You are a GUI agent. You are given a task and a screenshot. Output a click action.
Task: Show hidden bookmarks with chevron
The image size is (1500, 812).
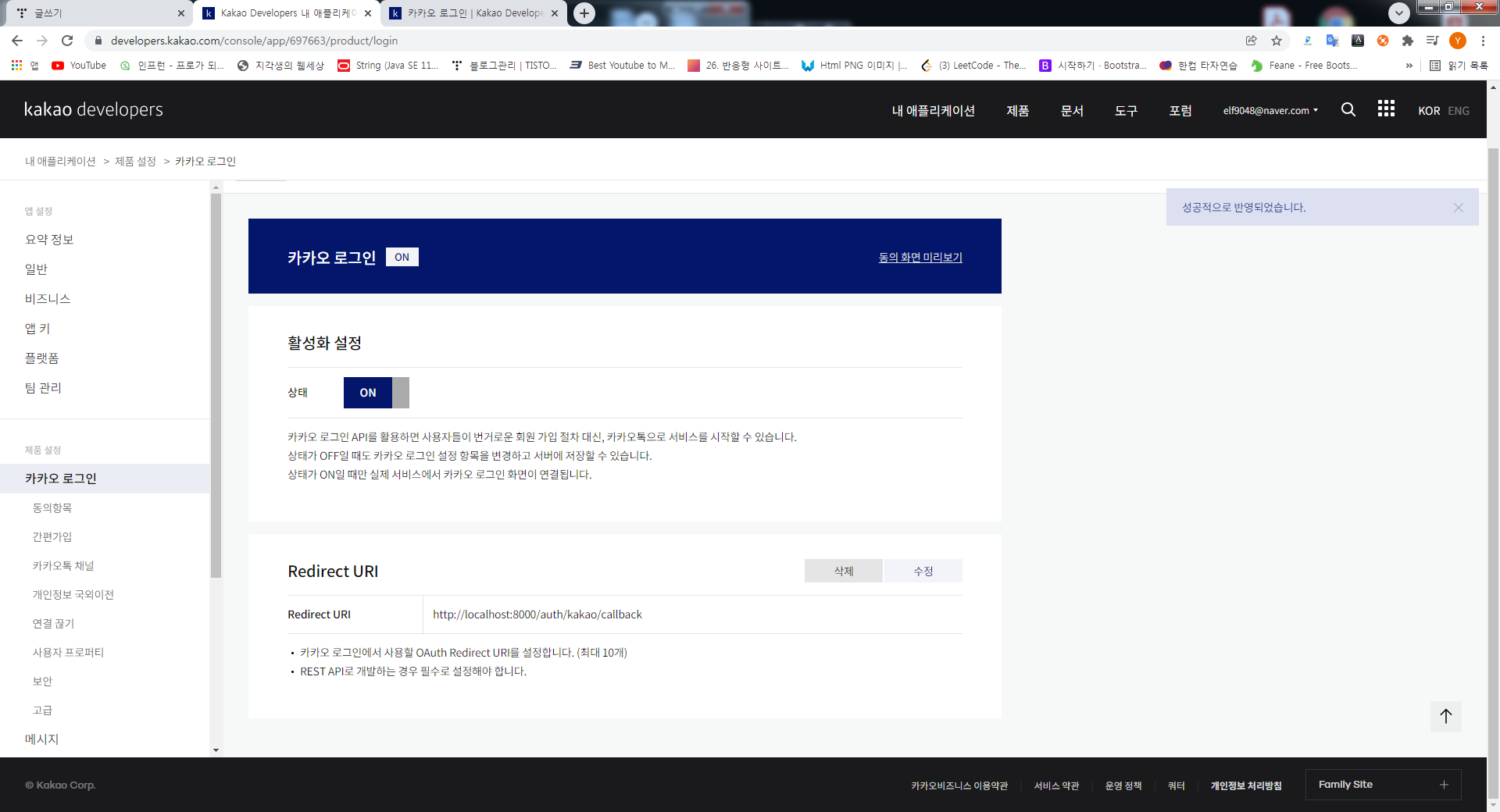pyautogui.click(x=1409, y=66)
